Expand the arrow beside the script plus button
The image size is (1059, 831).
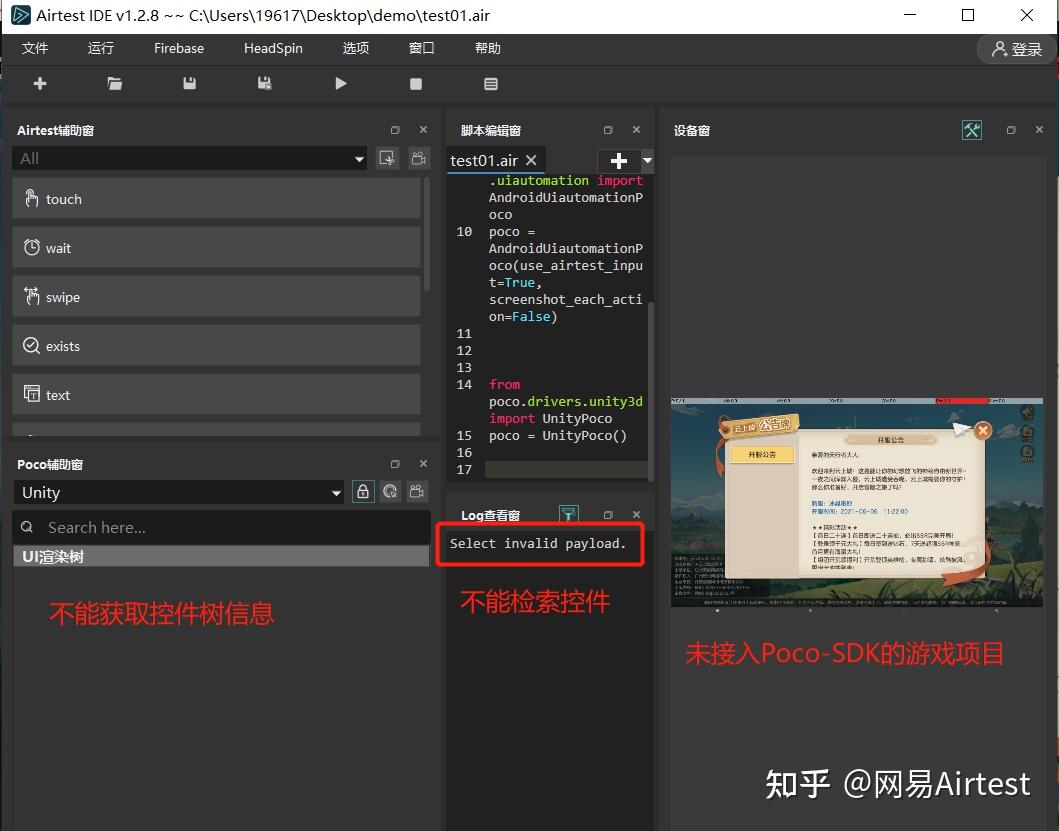tap(645, 161)
